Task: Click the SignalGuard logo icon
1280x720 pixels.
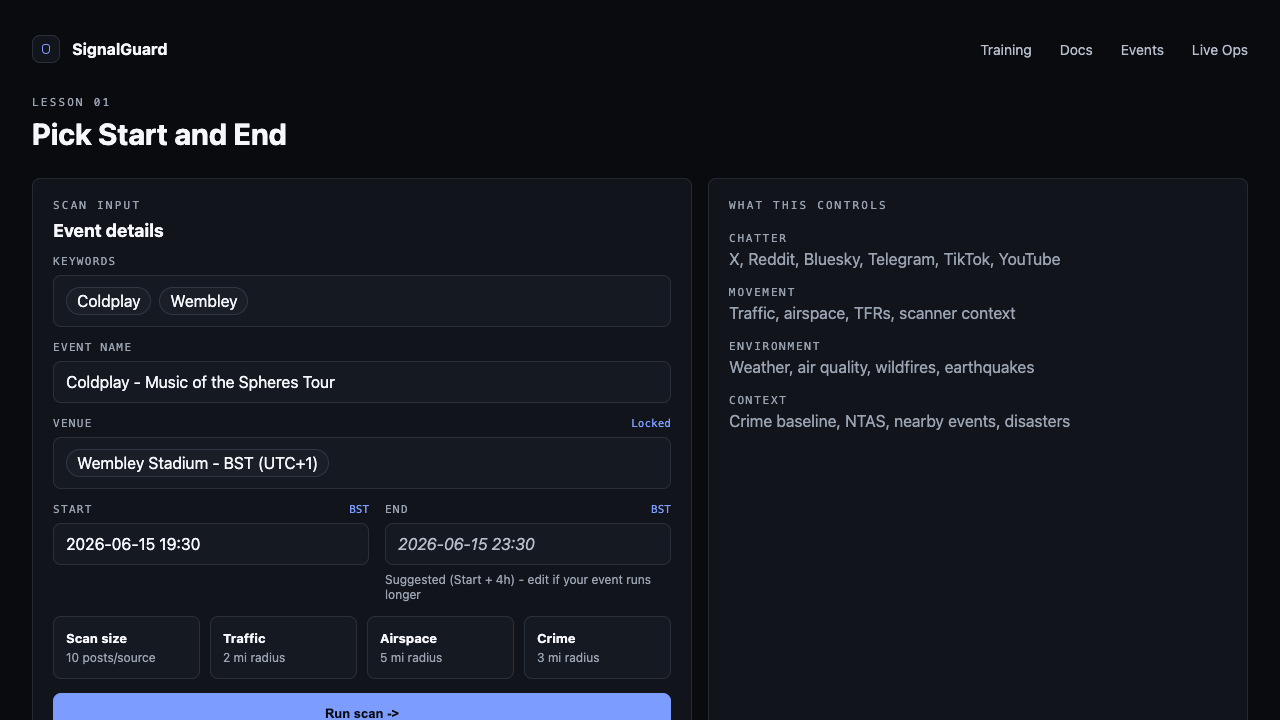Action: click(x=46, y=49)
